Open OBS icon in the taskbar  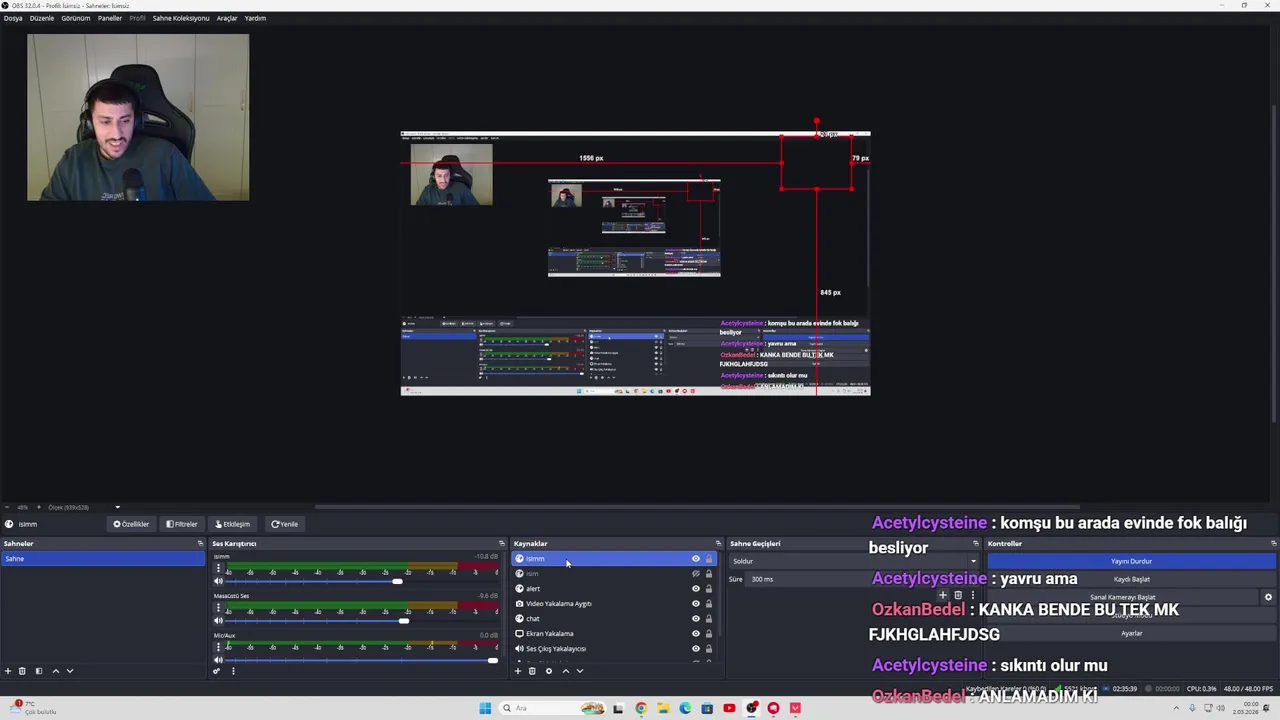(751, 708)
